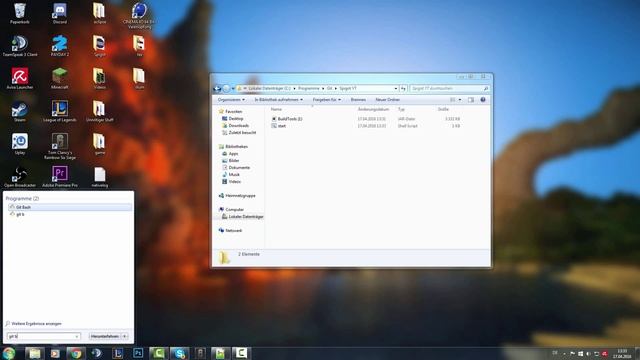Open League of Legends desktop shortcut
Image resolution: width=640 pixels, height=360 pixels.
(60, 111)
